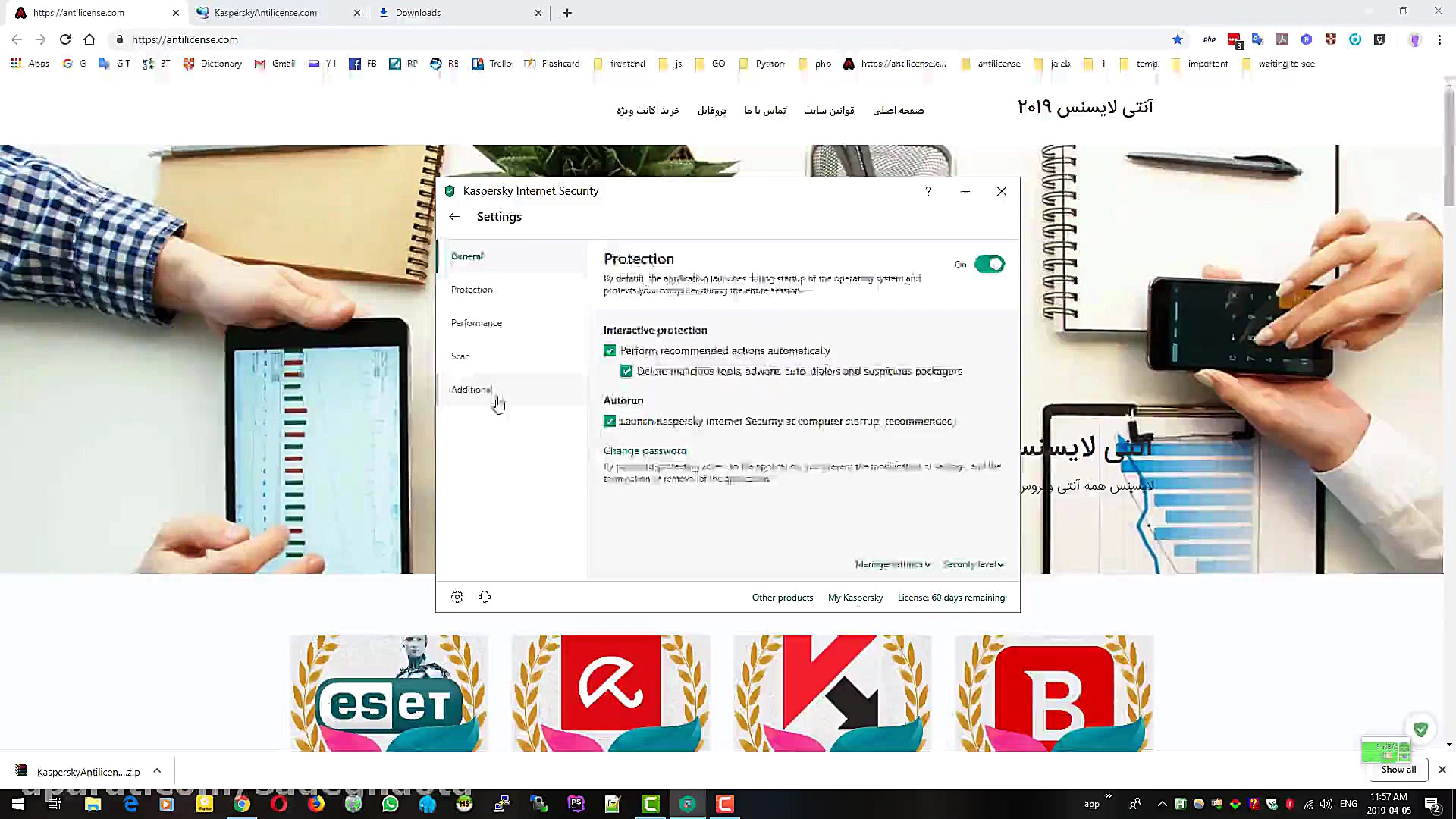Open the Photoshop icon in the taskbar
1456x819 pixels.
(576, 804)
